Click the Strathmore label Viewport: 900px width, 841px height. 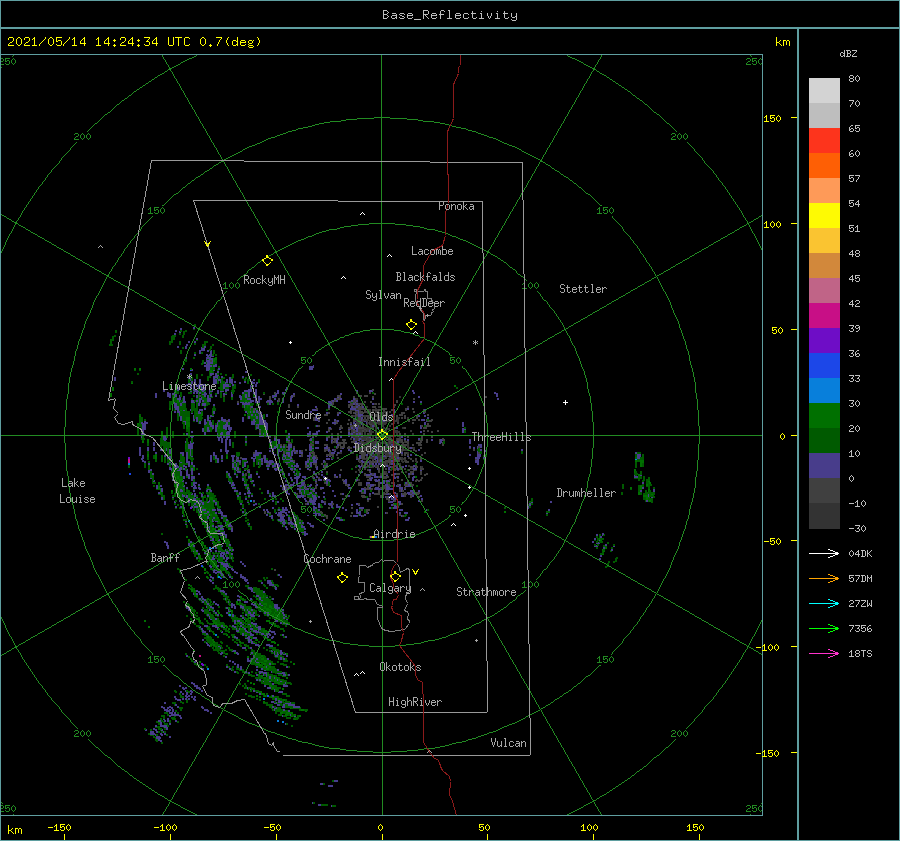[486, 592]
